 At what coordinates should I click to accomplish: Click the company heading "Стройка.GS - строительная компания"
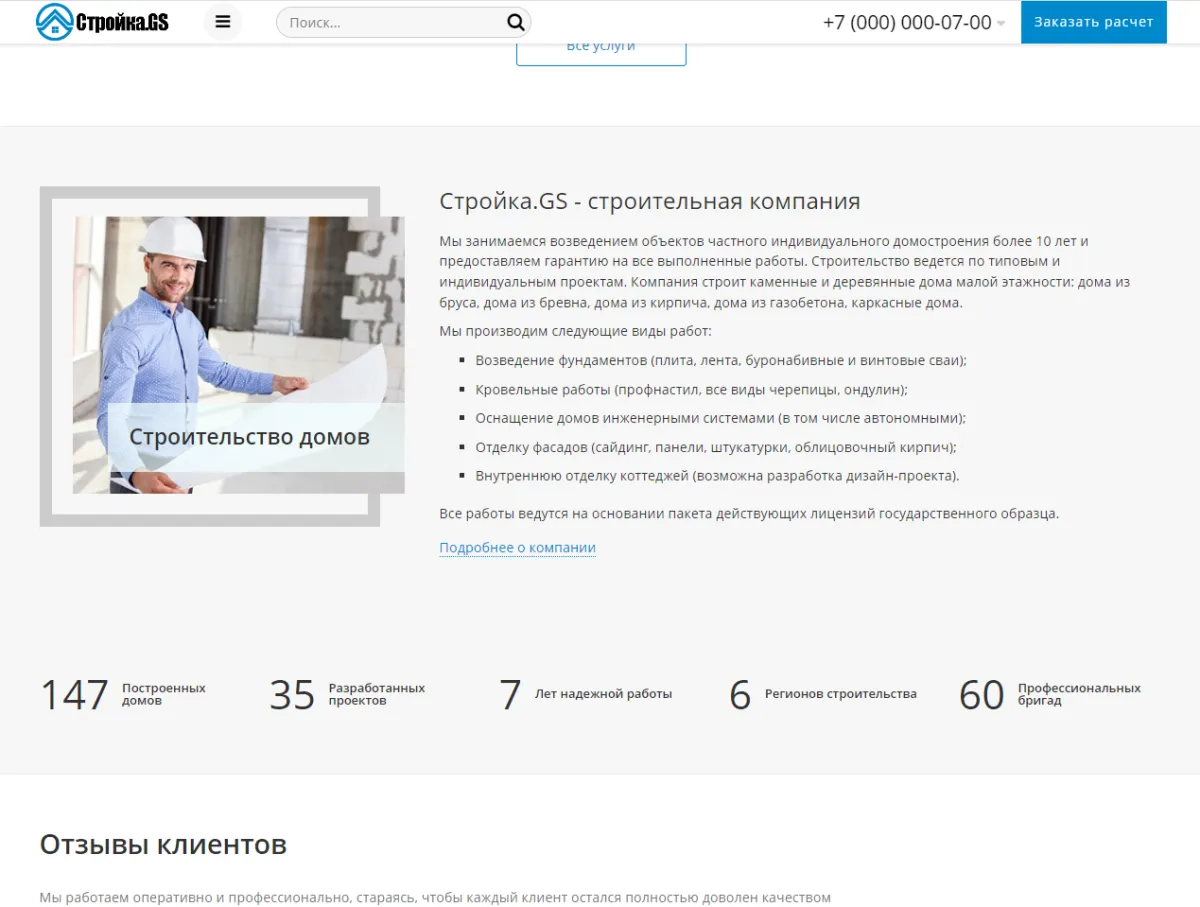(x=648, y=201)
